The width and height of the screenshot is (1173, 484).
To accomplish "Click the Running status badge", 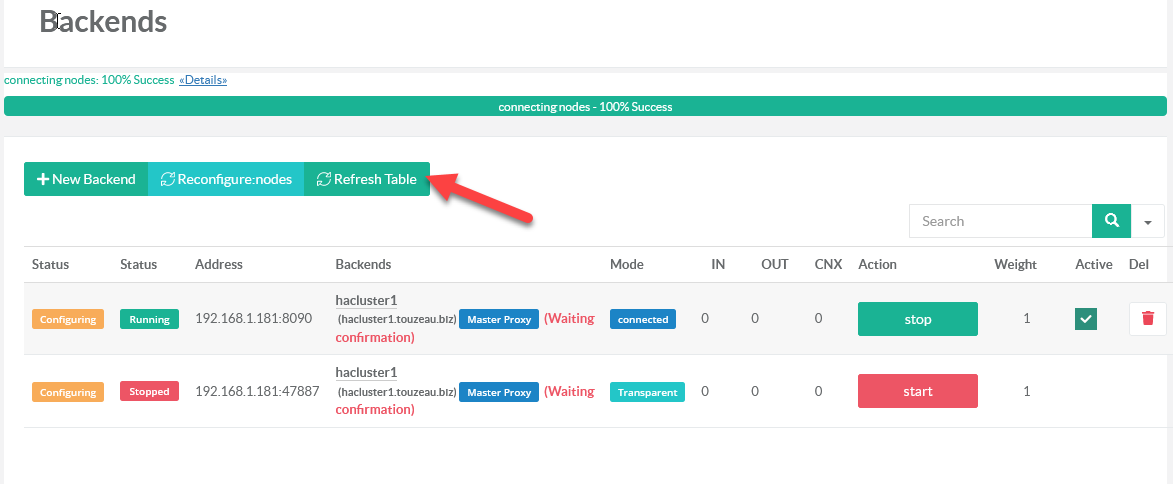I will [149, 319].
